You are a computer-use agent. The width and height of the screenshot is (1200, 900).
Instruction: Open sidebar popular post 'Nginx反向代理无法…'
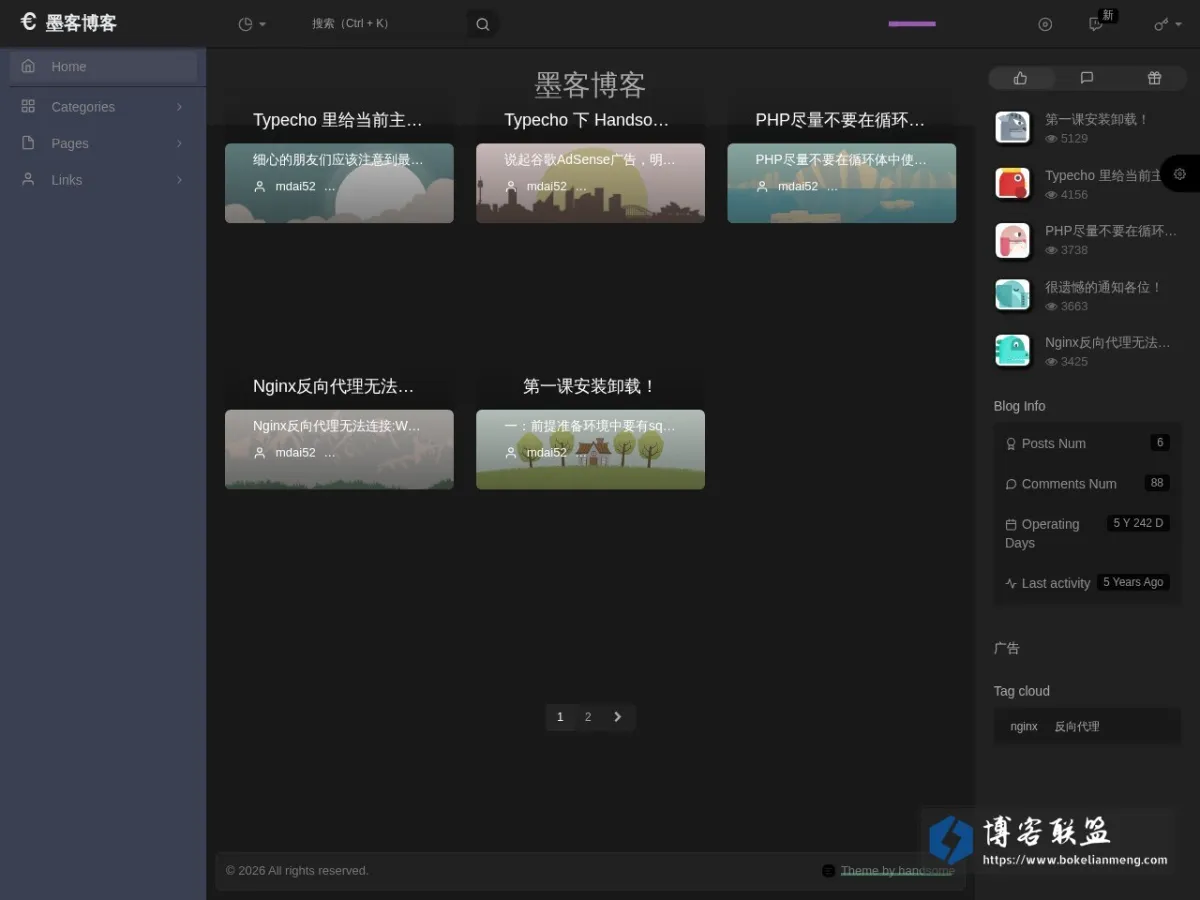click(x=1108, y=342)
